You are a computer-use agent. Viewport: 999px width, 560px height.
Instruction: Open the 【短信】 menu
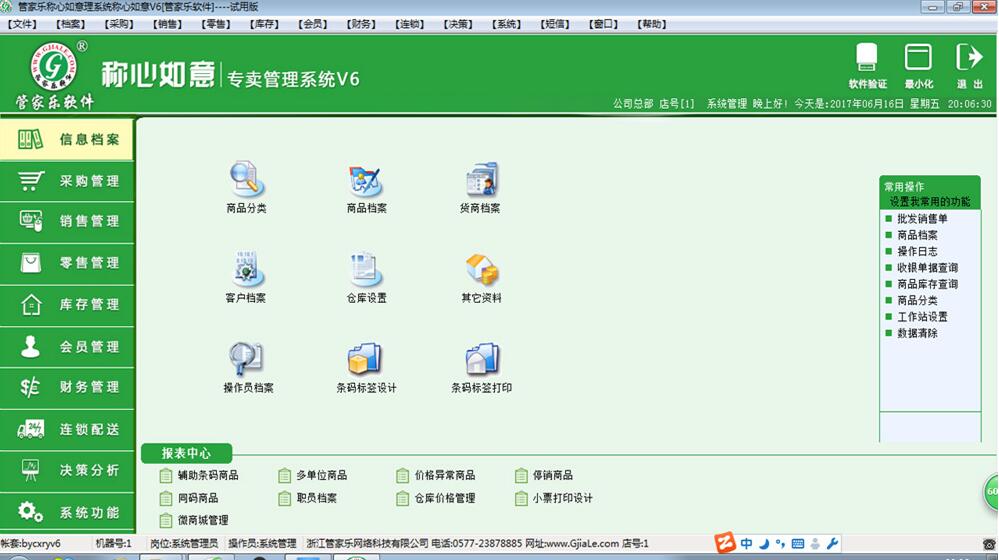(555, 24)
